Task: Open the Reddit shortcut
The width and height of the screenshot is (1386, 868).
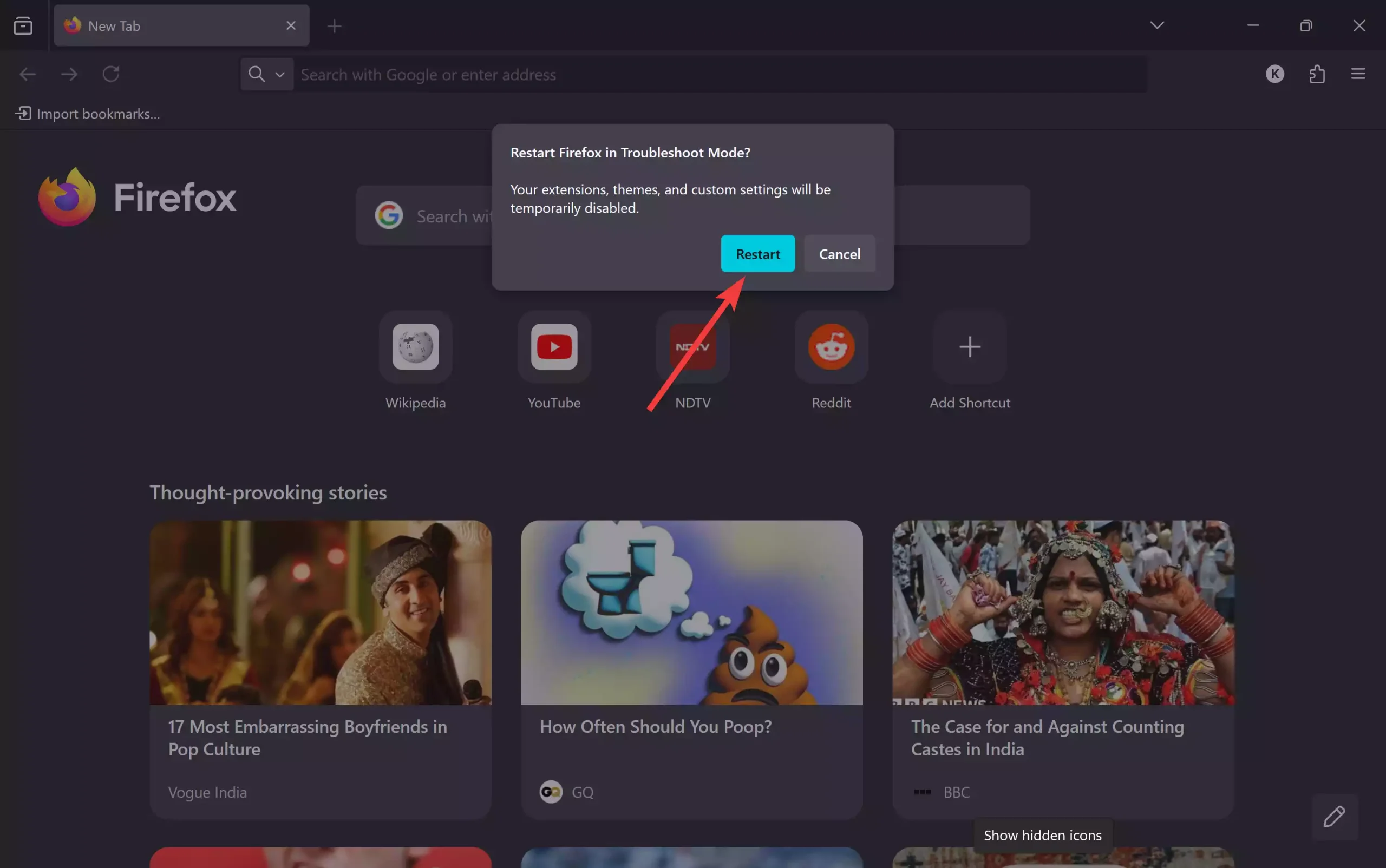Action: (x=831, y=347)
